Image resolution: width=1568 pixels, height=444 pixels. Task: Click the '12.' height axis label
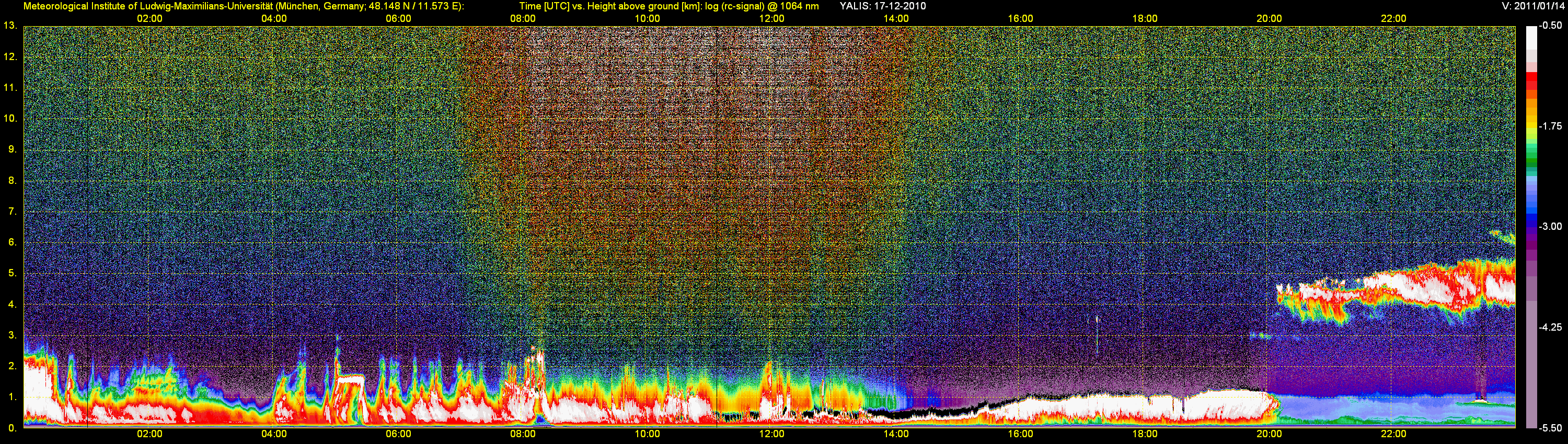pyautogui.click(x=10, y=57)
